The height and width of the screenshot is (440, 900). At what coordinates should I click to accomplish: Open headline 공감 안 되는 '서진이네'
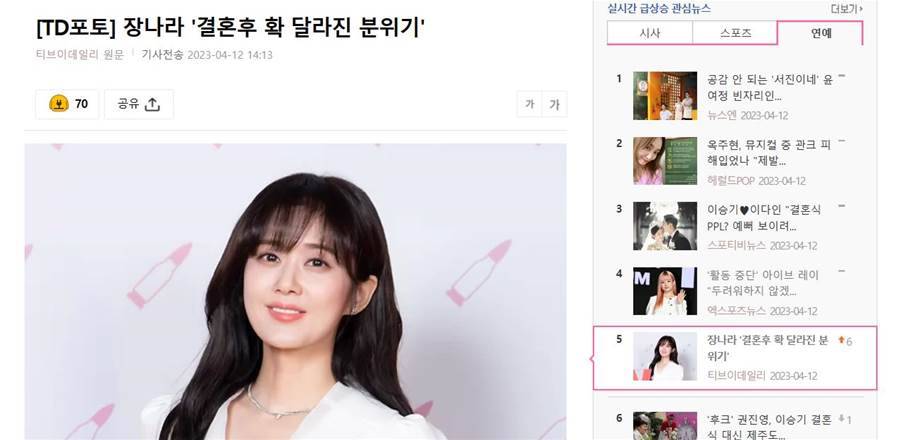[x=769, y=88]
